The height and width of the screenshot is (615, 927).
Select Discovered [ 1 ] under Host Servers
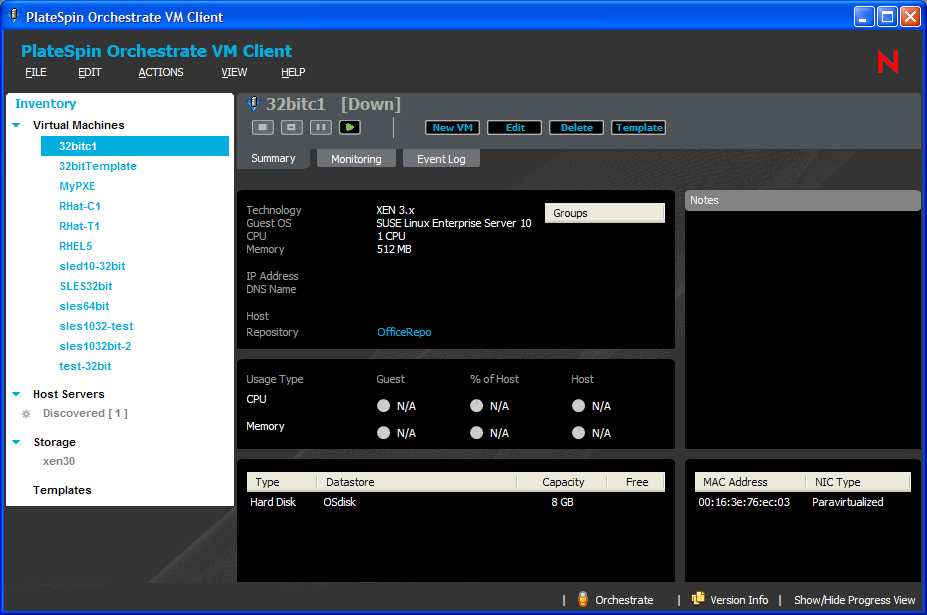(85, 413)
